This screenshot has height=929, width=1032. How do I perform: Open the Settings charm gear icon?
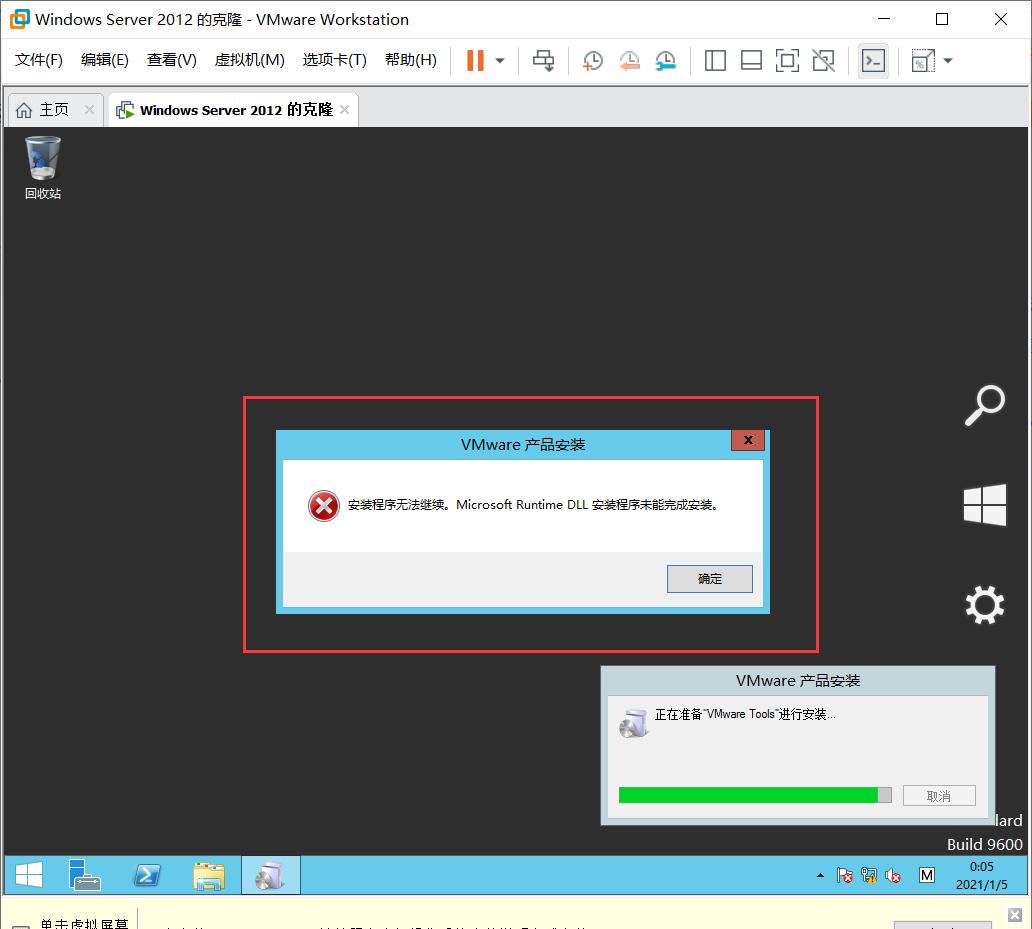[x=984, y=604]
